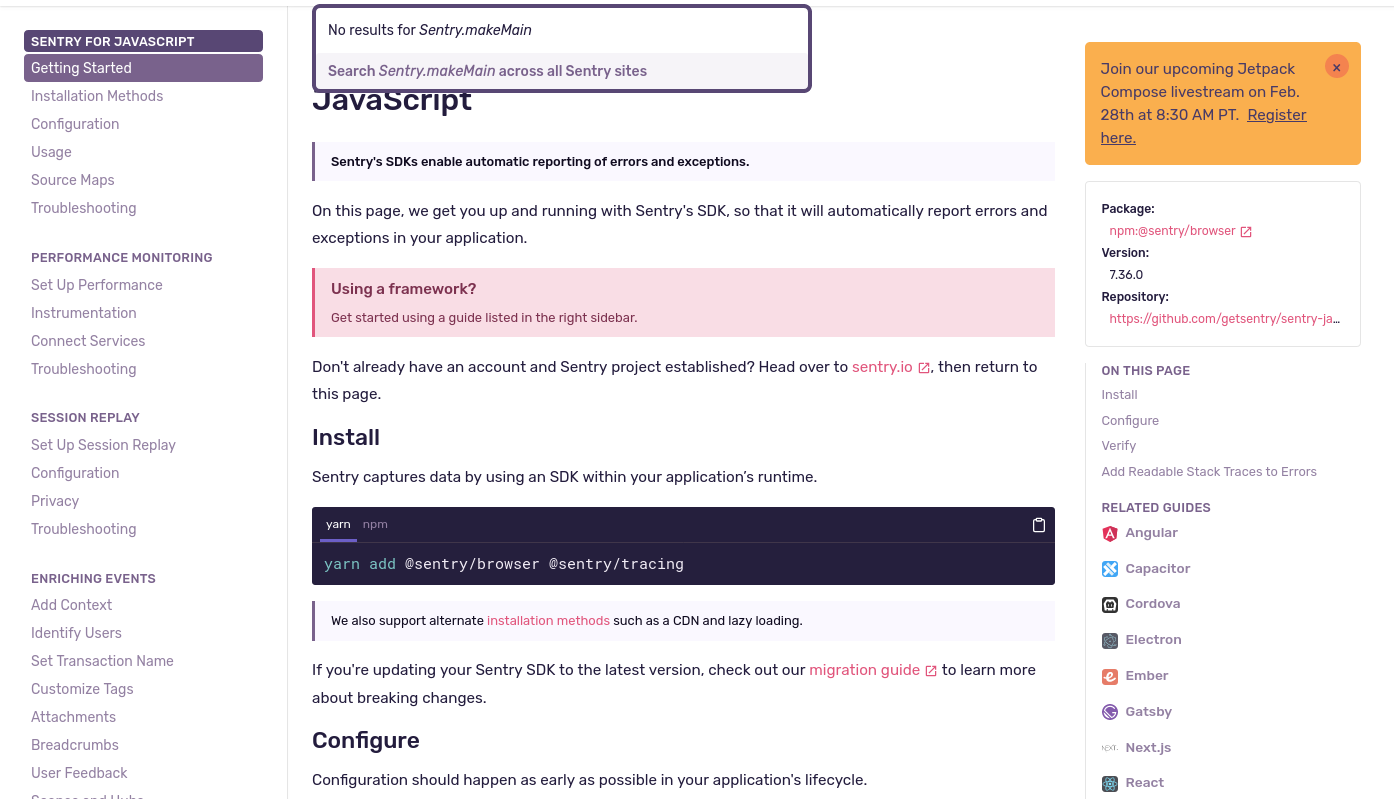1394x799 pixels.
Task: Follow the migration guide link
Action: click(x=866, y=670)
